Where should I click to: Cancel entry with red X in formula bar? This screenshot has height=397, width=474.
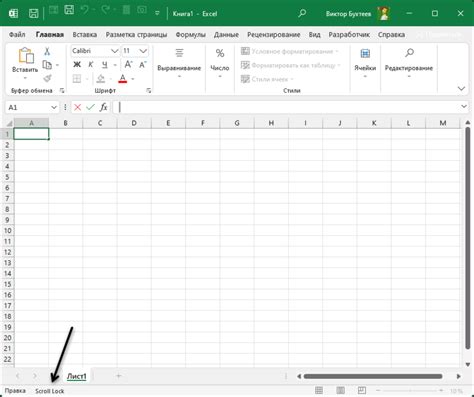(x=77, y=107)
